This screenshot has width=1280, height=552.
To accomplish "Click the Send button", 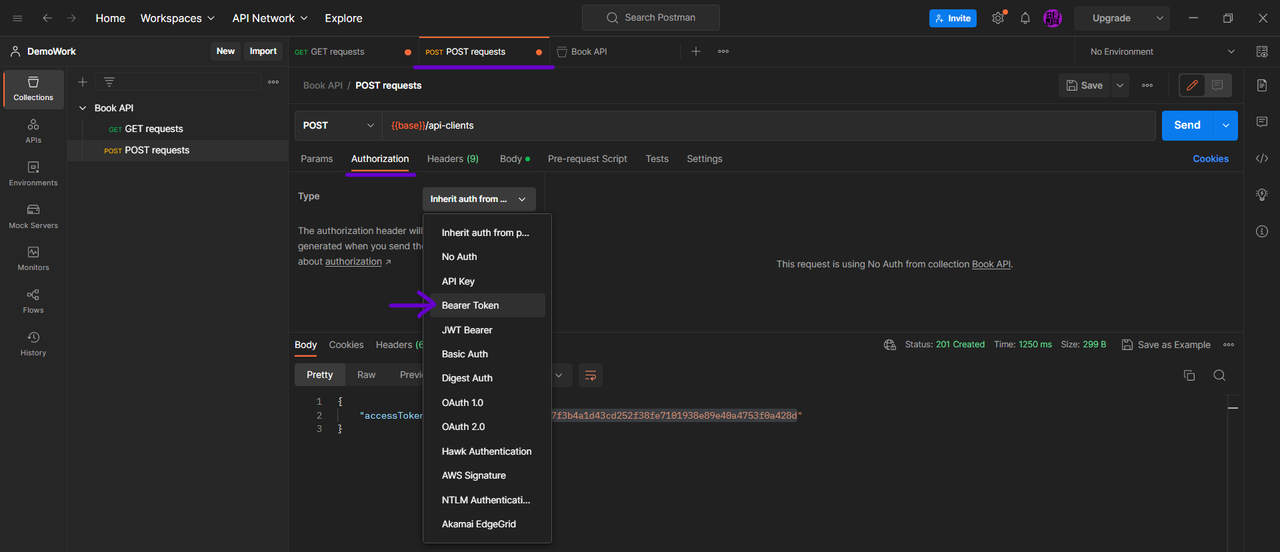I will tap(1187, 125).
